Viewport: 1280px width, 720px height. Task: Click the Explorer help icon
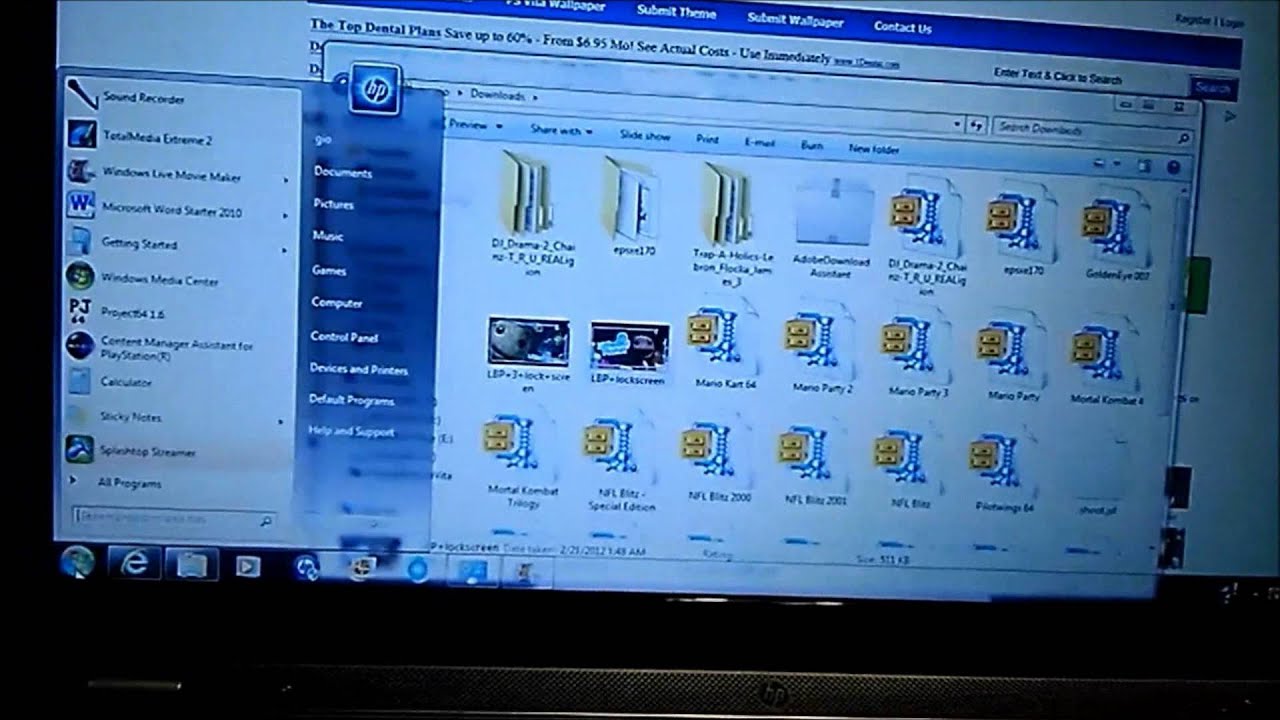coord(1173,167)
